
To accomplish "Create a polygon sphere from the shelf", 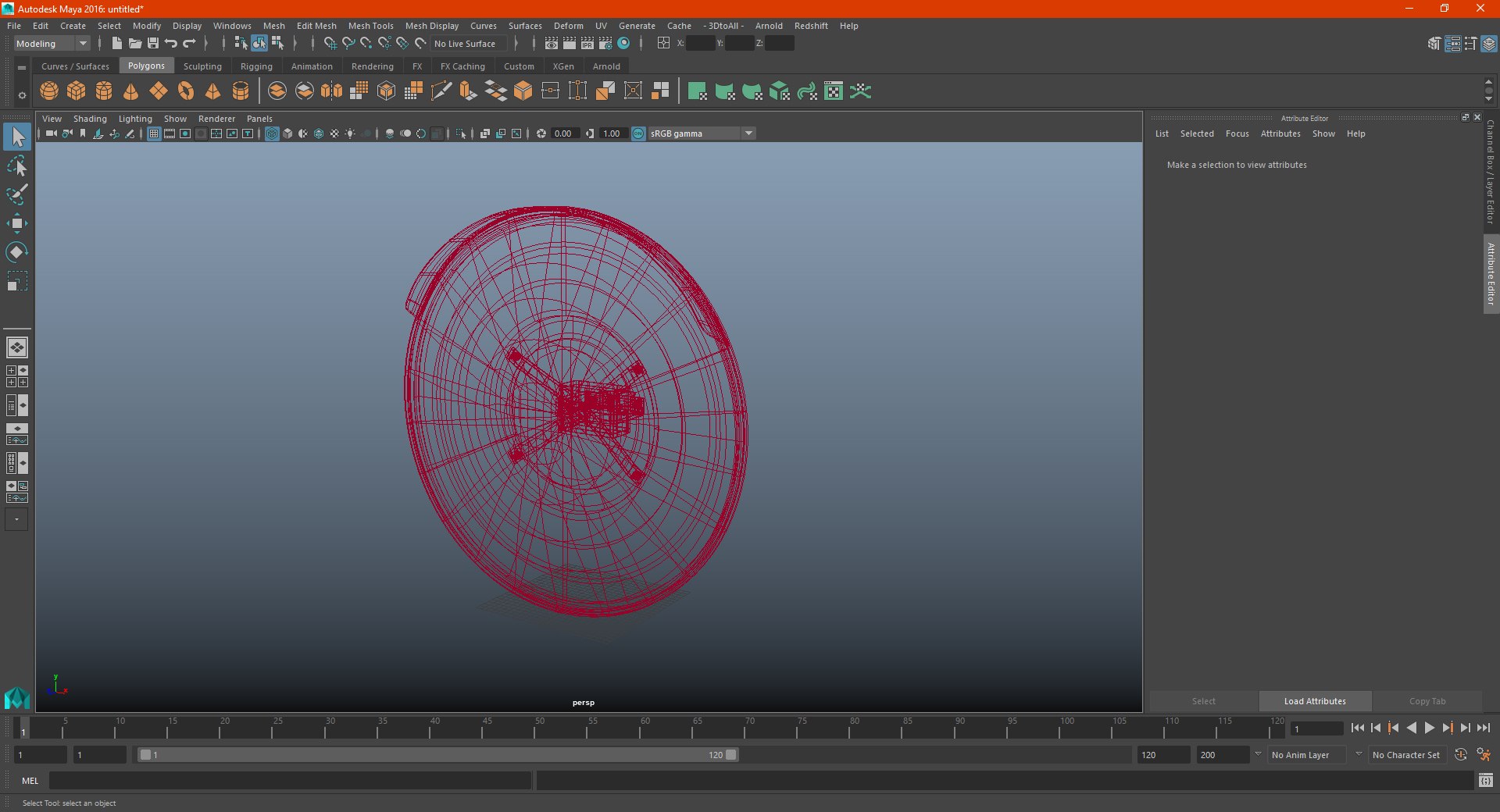I will click(x=49, y=91).
